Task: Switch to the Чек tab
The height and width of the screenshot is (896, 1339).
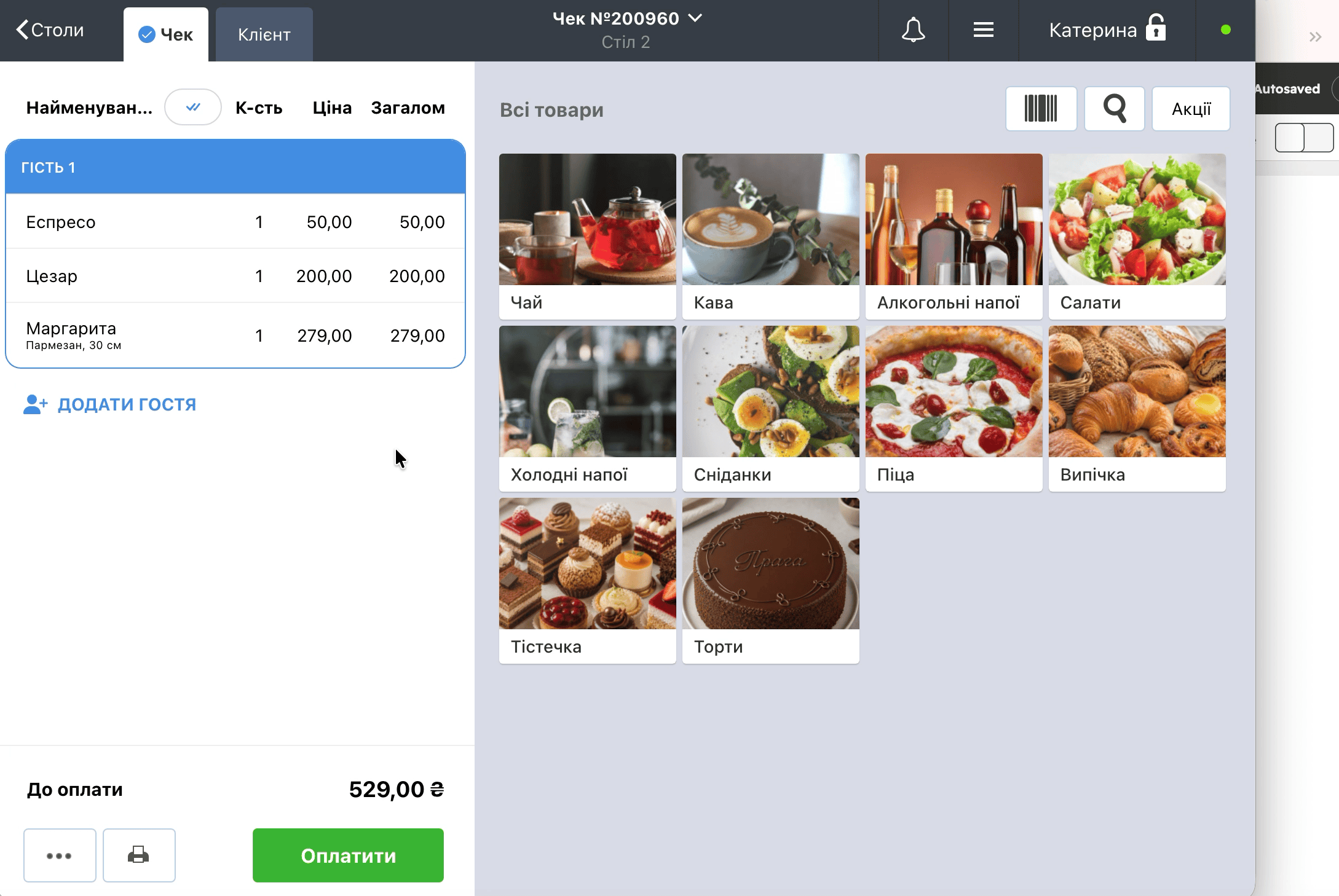Action: (x=166, y=34)
